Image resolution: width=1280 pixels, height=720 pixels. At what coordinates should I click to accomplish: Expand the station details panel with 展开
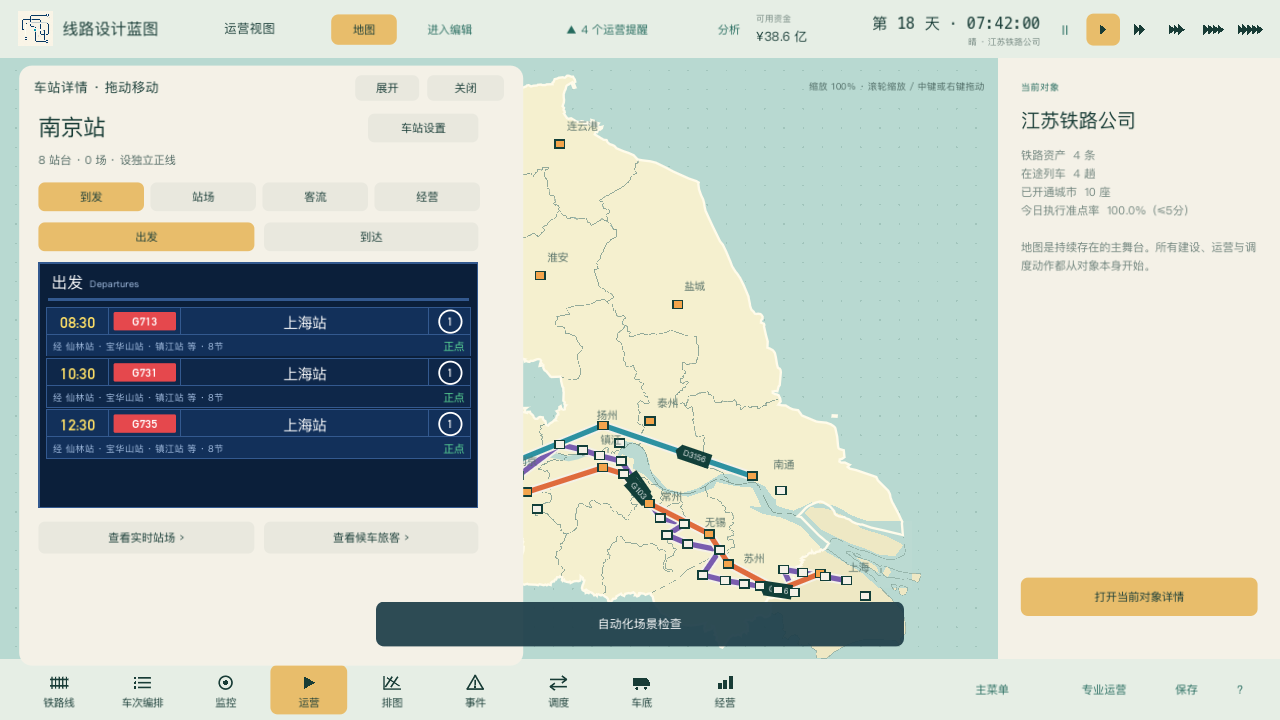coord(387,88)
